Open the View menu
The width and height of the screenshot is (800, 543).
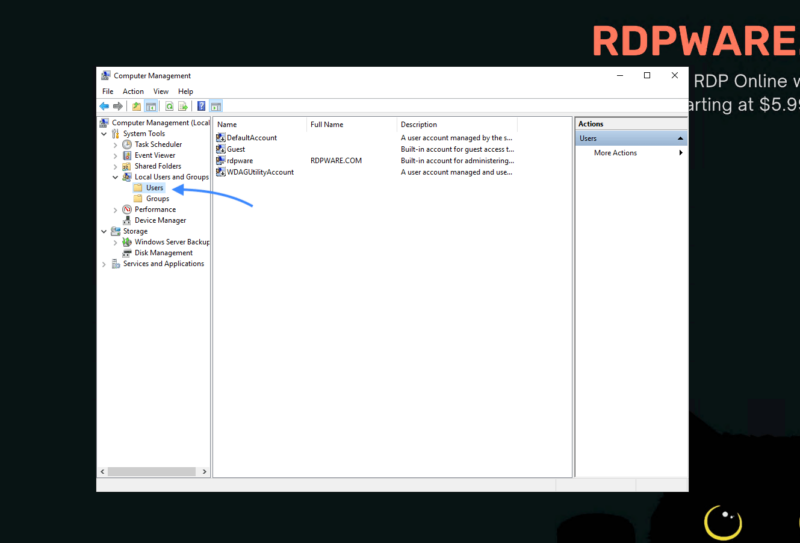[161, 91]
